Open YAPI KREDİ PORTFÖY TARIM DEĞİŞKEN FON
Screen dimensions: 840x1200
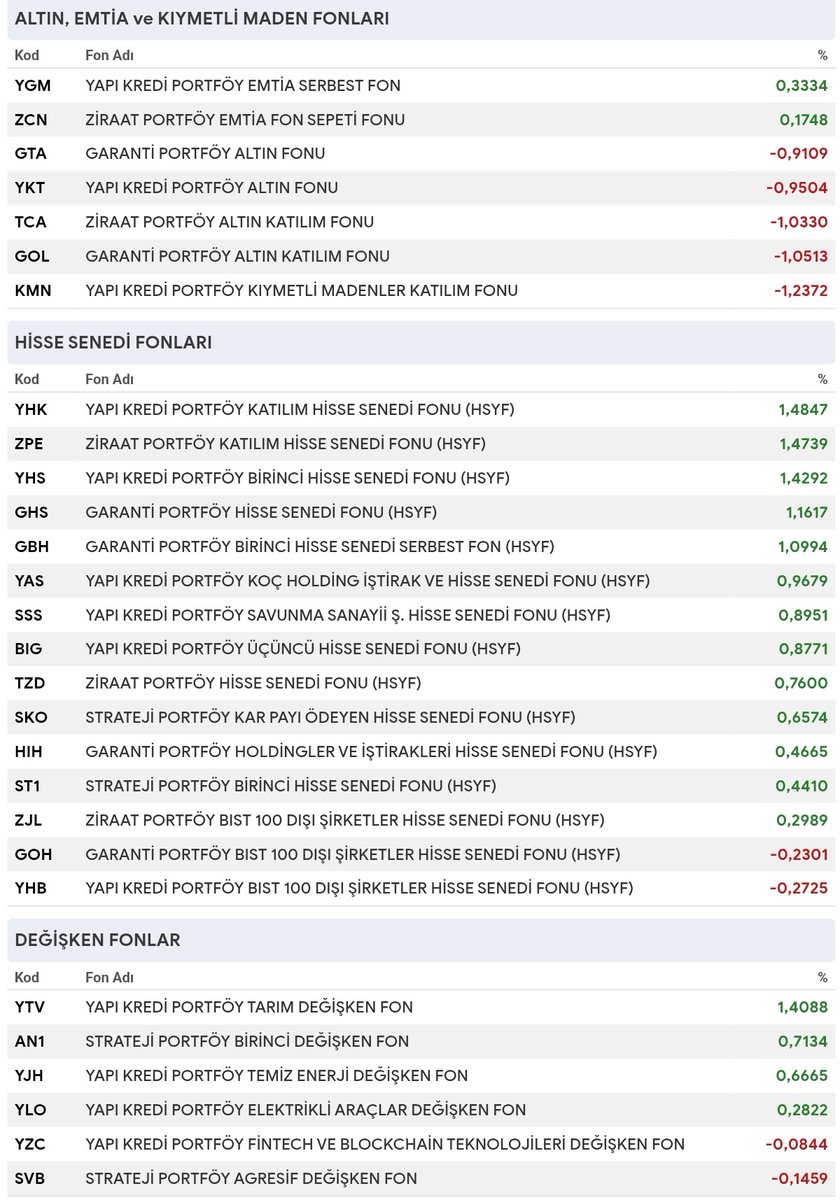[x=249, y=1007]
